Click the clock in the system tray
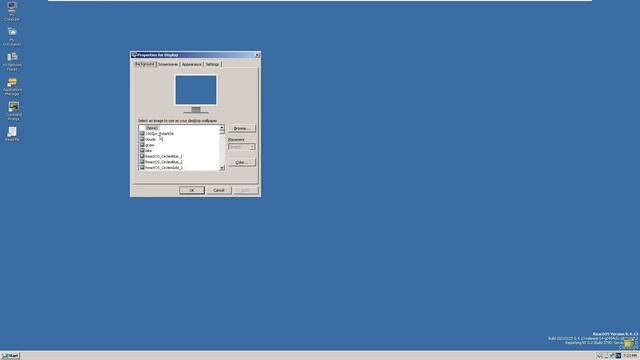 pyautogui.click(x=630, y=356)
